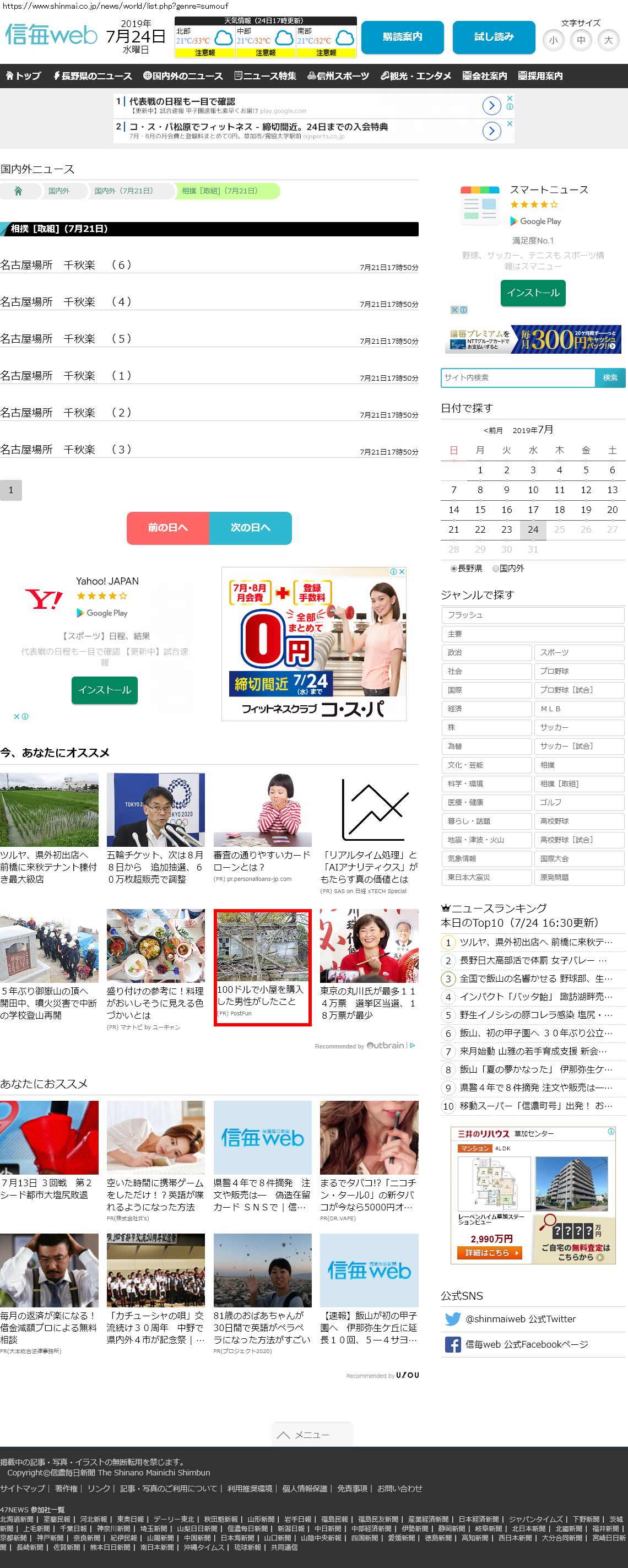Image resolution: width=628 pixels, height=1568 pixels.
Task: Click the home icon in breadcrumb
Action: [x=18, y=191]
